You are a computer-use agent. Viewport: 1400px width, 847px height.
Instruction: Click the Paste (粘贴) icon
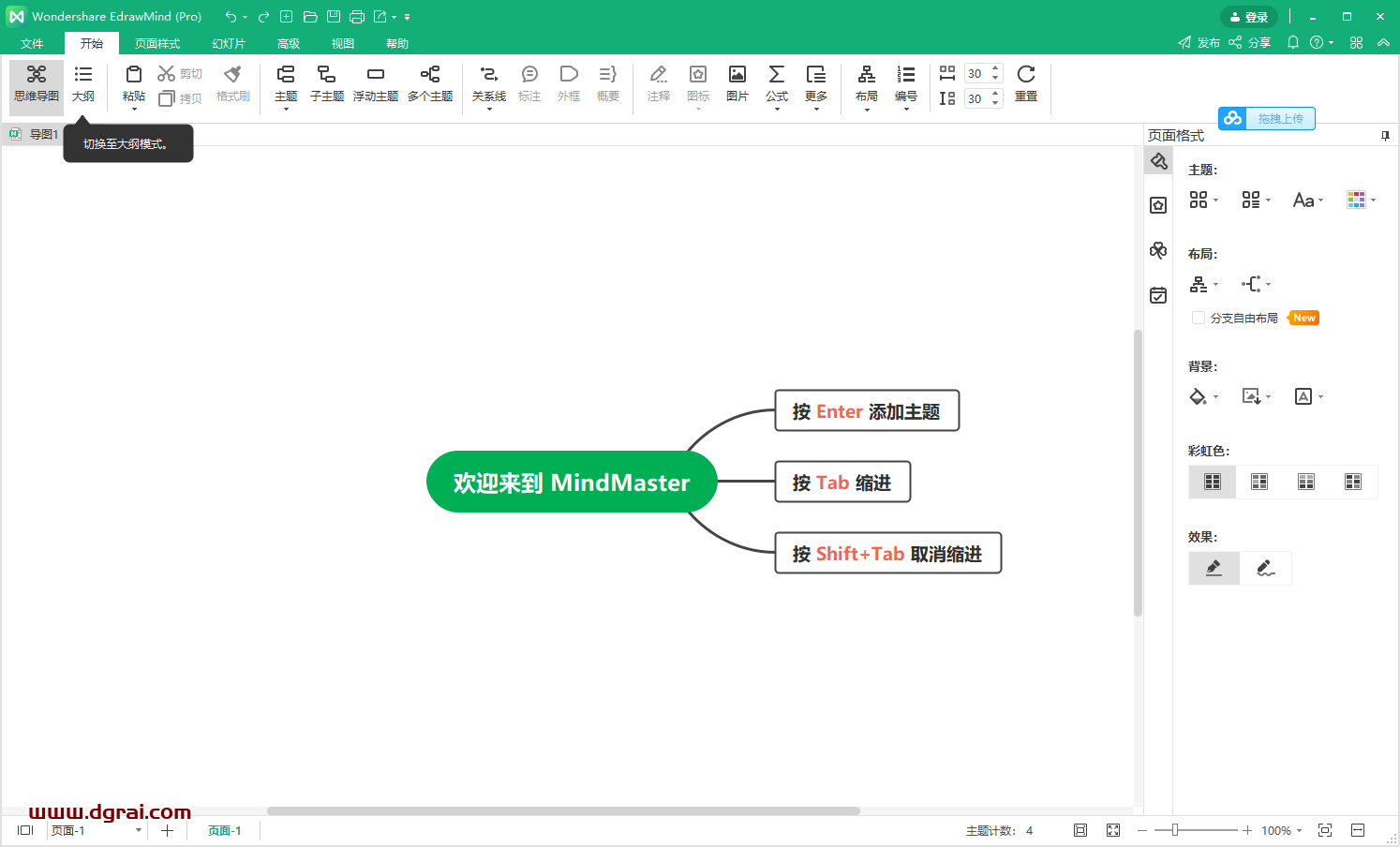[x=134, y=82]
